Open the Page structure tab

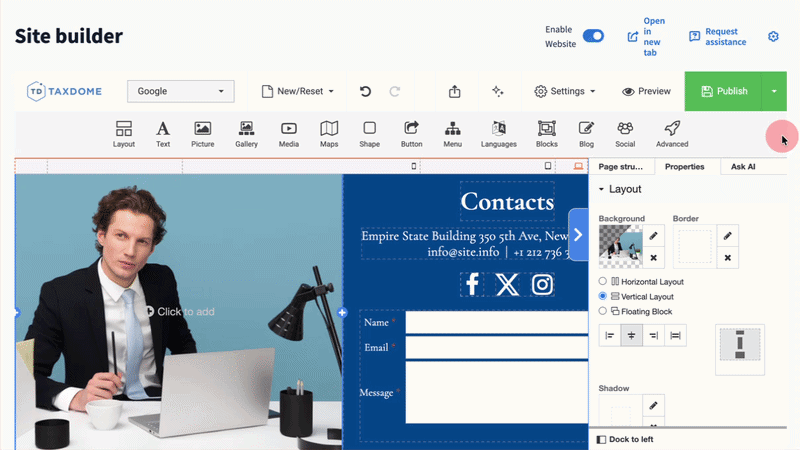[621, 167]
